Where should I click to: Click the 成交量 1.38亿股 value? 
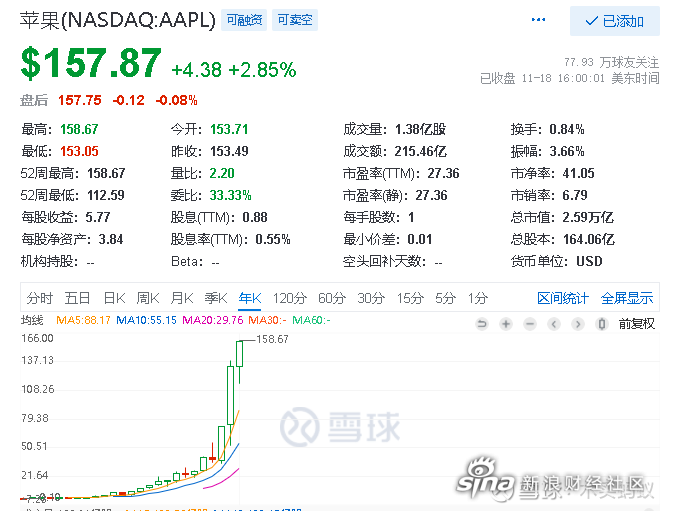(420, 129)
